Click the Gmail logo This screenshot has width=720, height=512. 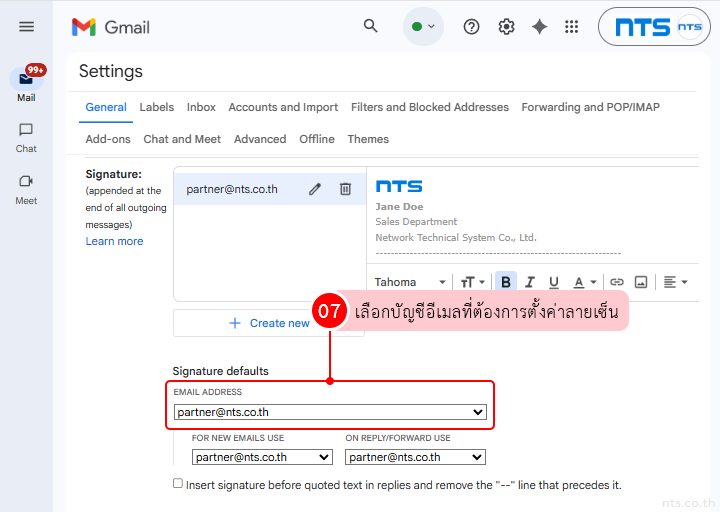point(111,27)
